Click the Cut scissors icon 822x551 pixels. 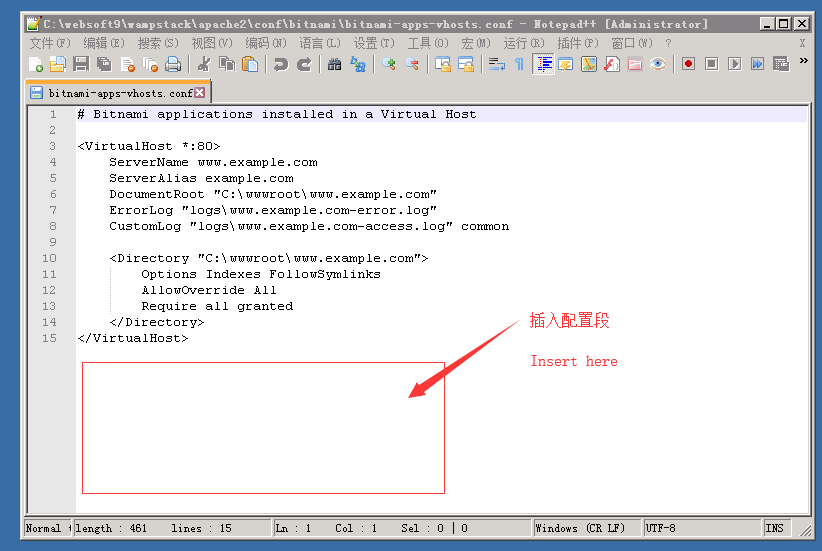204,64
